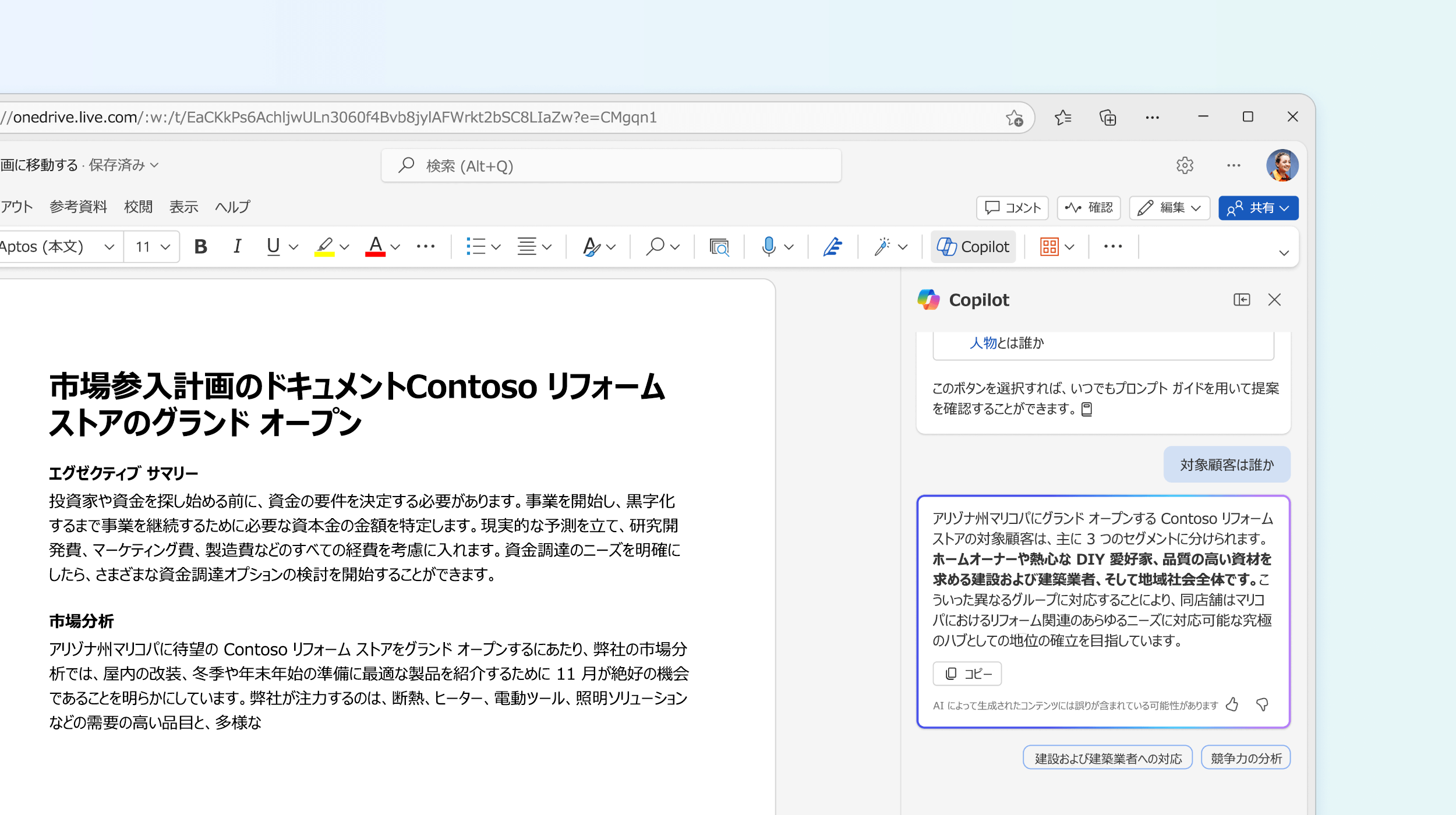Open the アウト layout tab
This screenshot has height=815, width=1456.
[x=17, y=207]
